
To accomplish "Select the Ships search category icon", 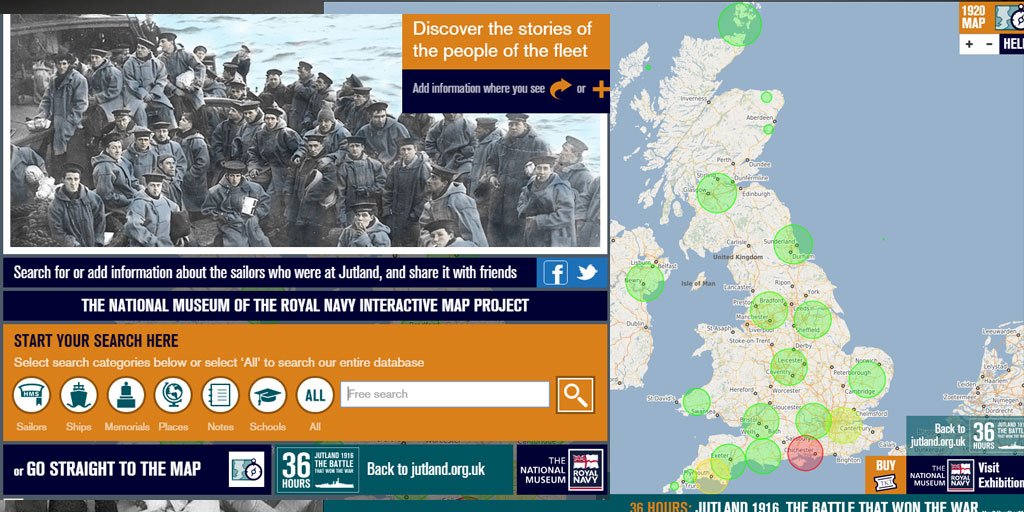I will click(x=78, y=395).
